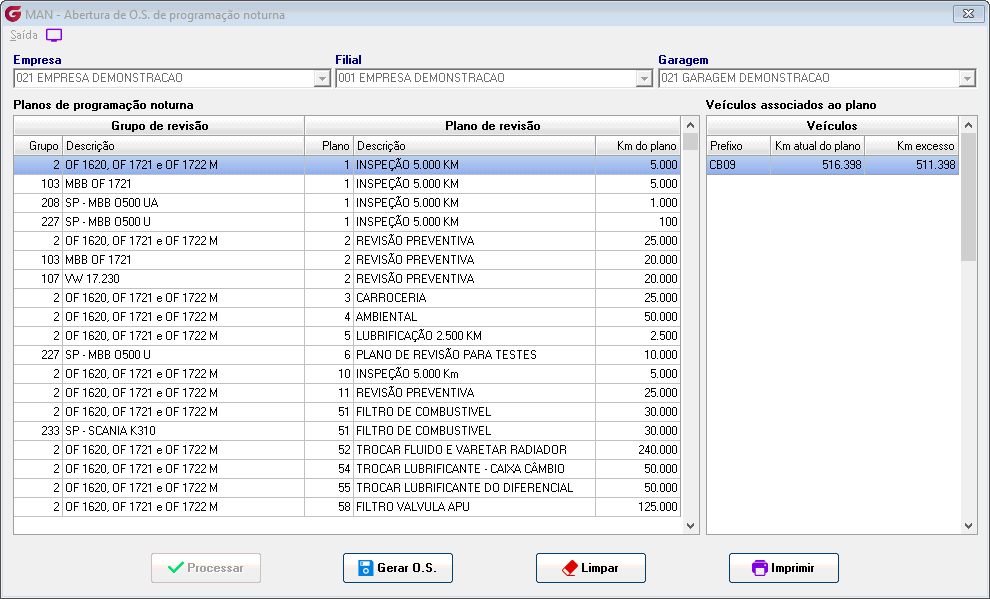Click the Grupo de revisão header
990x599 pixels.
pyautogui.click(x=159, y=126)
